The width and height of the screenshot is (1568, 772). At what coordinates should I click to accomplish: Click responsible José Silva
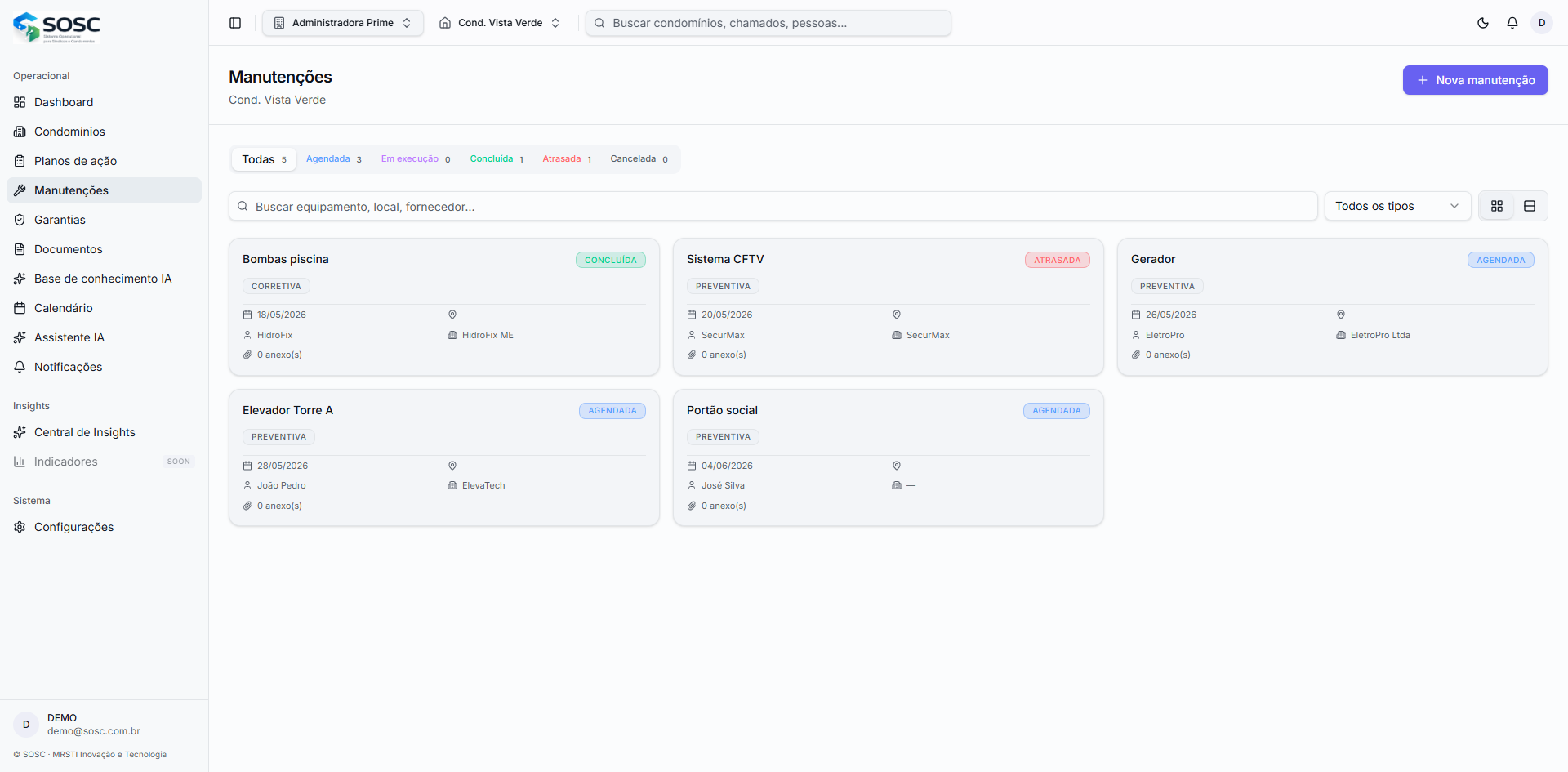pos(723,485)
